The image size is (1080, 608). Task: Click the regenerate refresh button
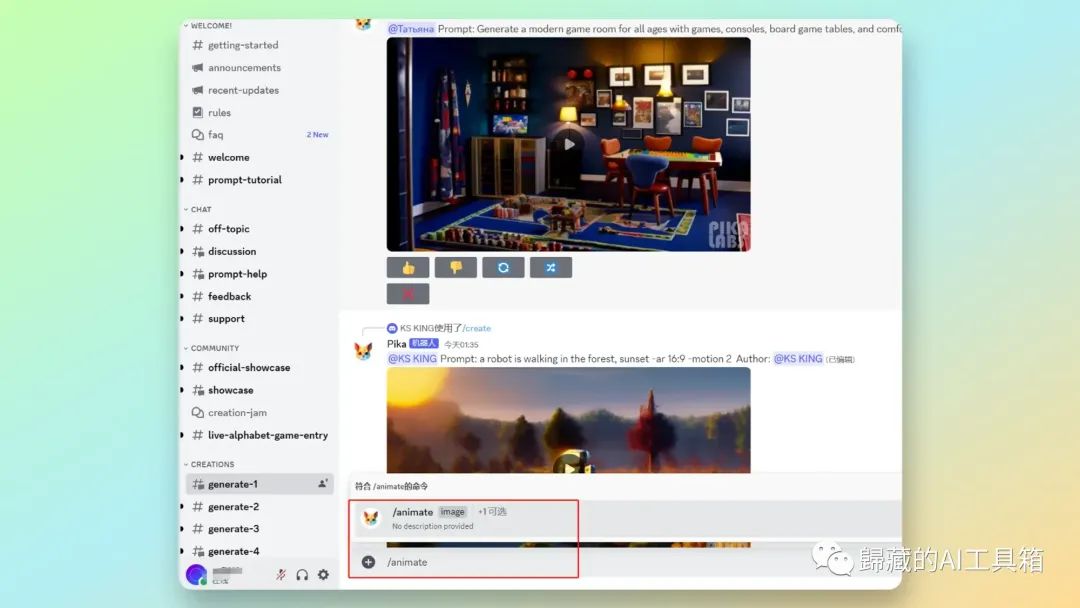503,268
